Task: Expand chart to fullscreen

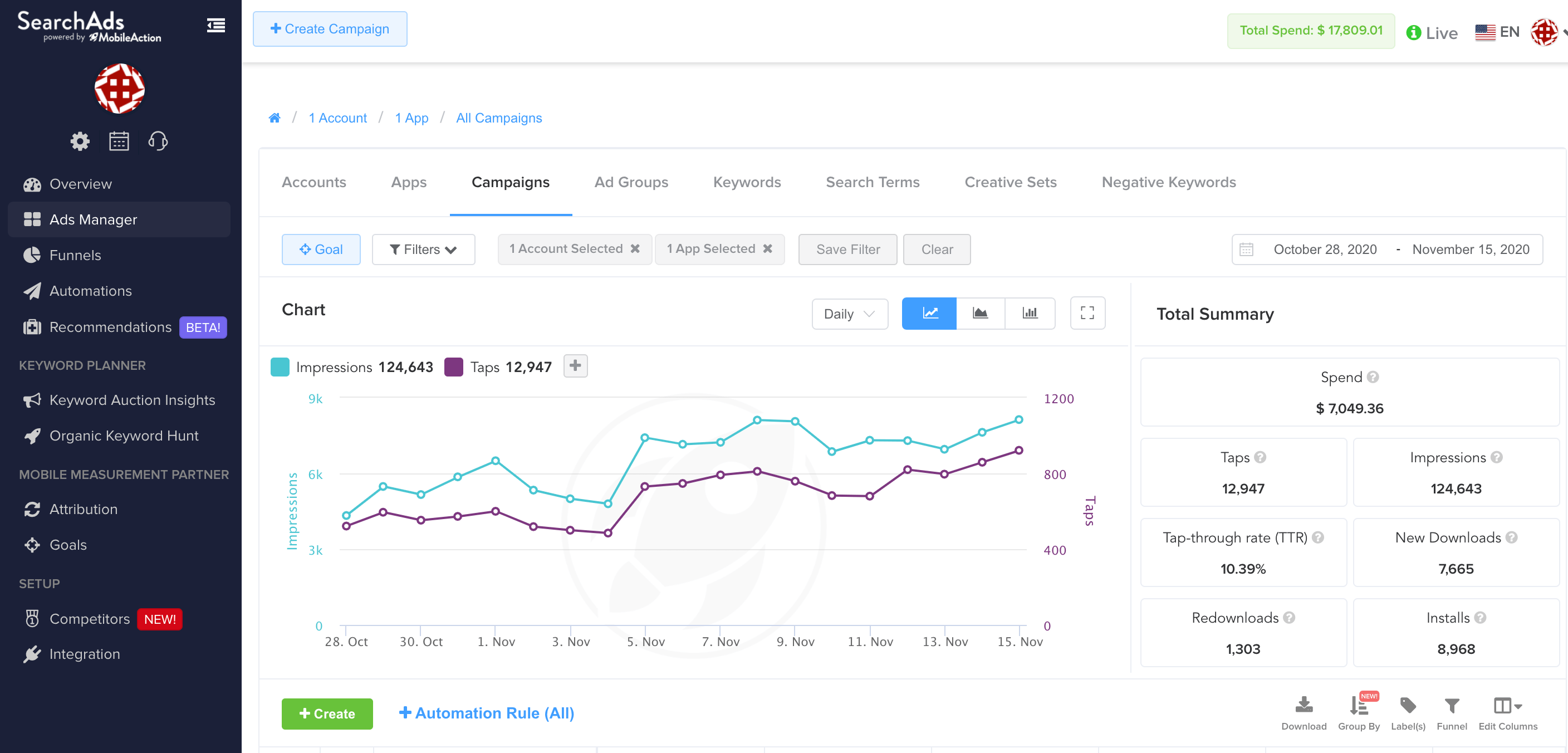Action: (x=1087, y=313)
